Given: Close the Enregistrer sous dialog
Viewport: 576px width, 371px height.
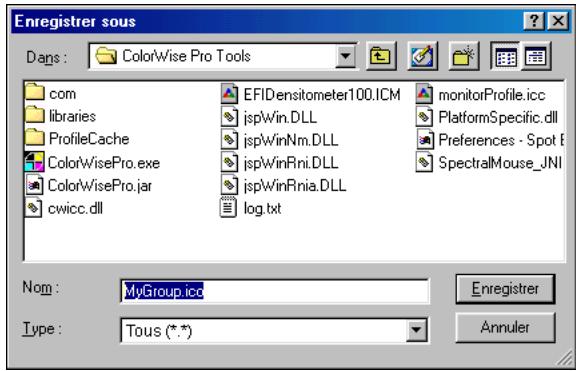Looking at the screenshot, I should click(558, 21).
